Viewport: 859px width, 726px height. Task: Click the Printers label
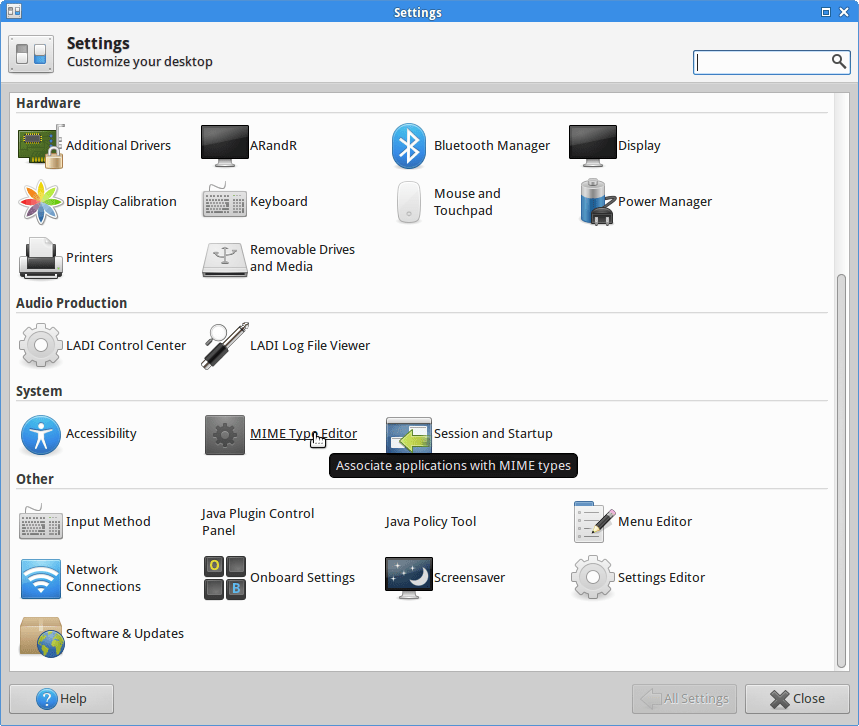(89, 258)
